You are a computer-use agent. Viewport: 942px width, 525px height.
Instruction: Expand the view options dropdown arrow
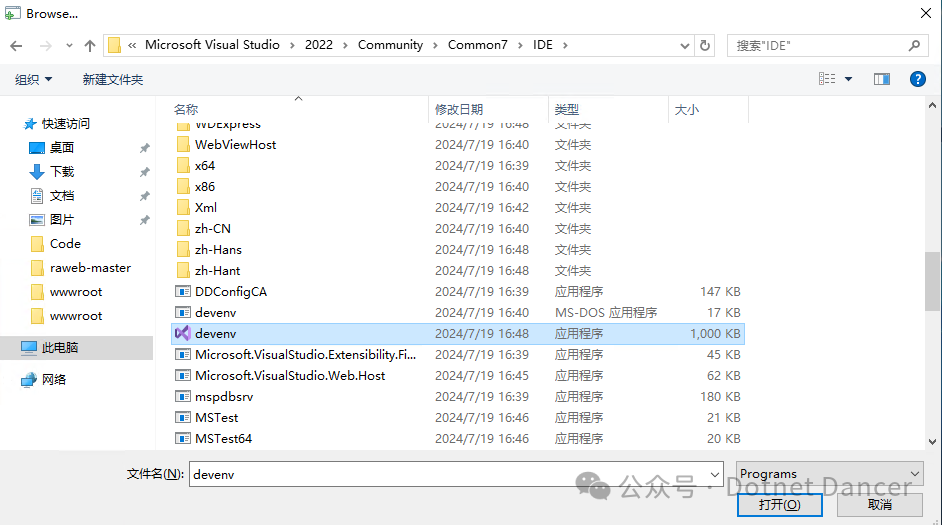(x=849, y=79)
